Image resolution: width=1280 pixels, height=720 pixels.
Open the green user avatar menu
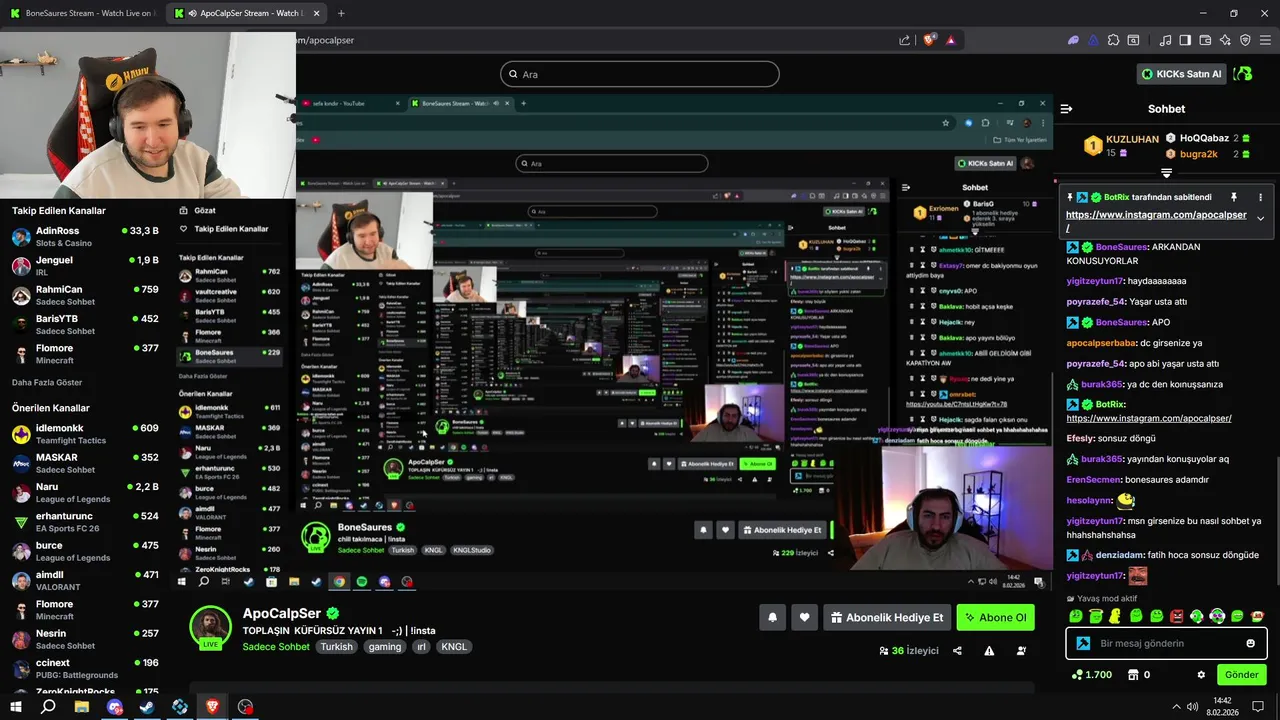point(1243,74)
